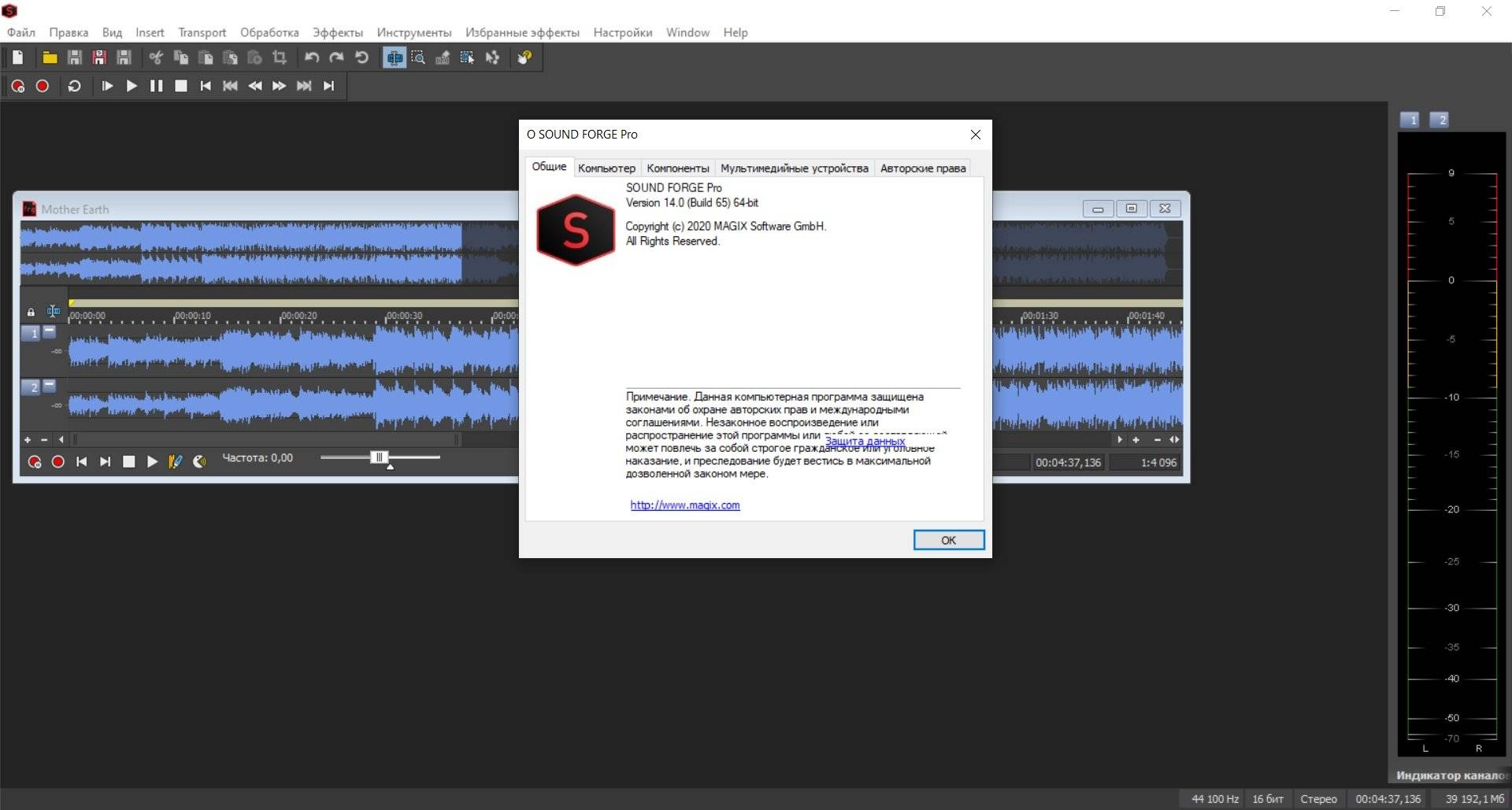Screen dimensions: 1512x810
Task: Click Go to Start in the Mother Earth window
Action: coord(82,462)
